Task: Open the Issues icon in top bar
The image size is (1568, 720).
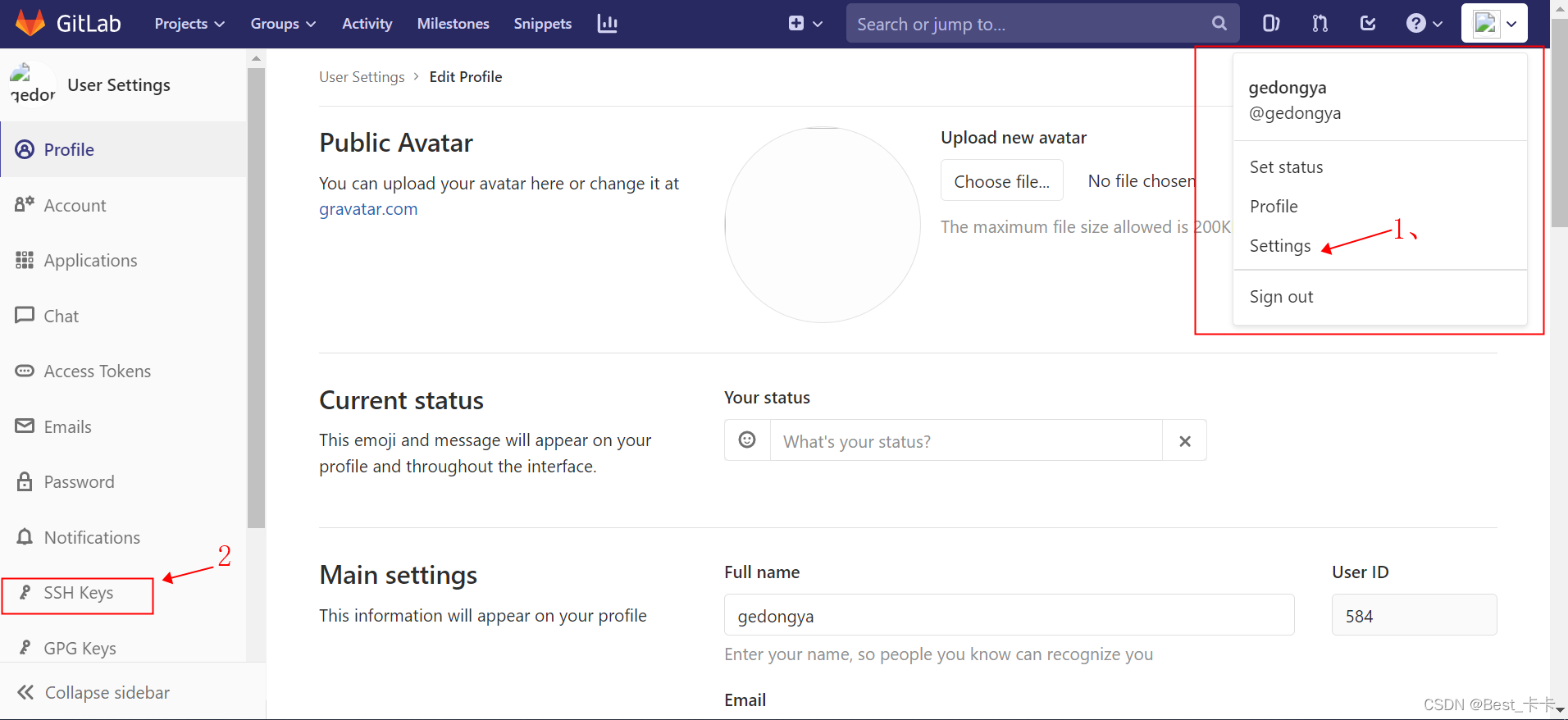Action: click(x=1270, y=24)
